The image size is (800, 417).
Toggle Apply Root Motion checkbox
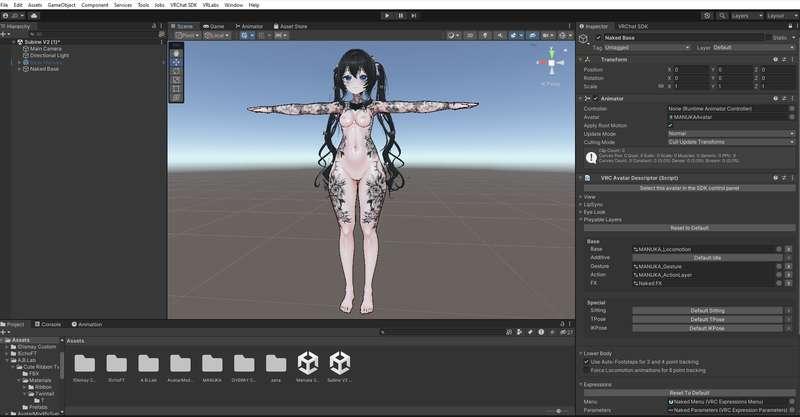pos(670,126)
